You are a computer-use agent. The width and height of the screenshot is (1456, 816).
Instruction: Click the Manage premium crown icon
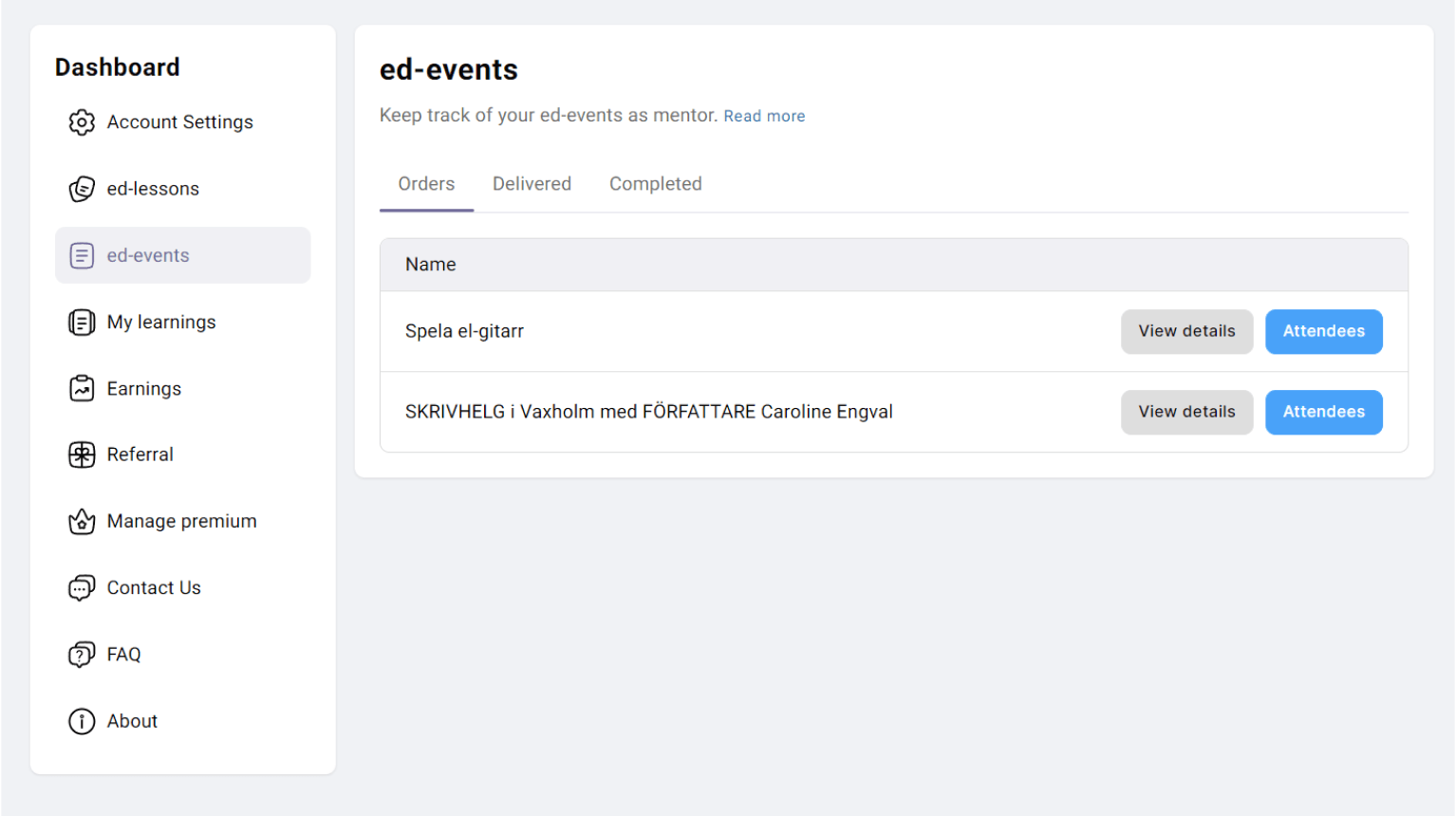pos(82,522)
